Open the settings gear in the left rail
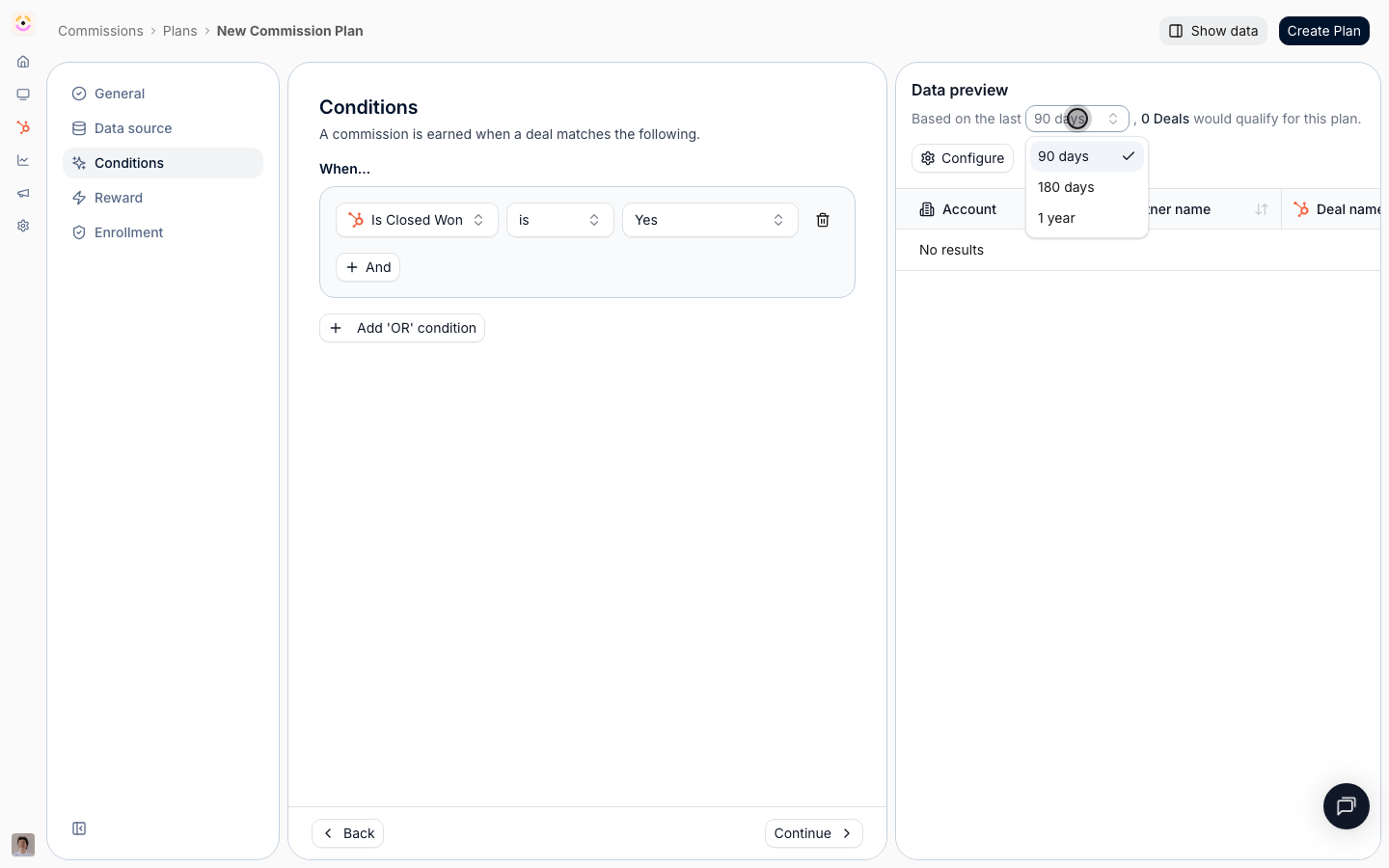The height and width of the screenshot is (868, 1389). [23, 226]
